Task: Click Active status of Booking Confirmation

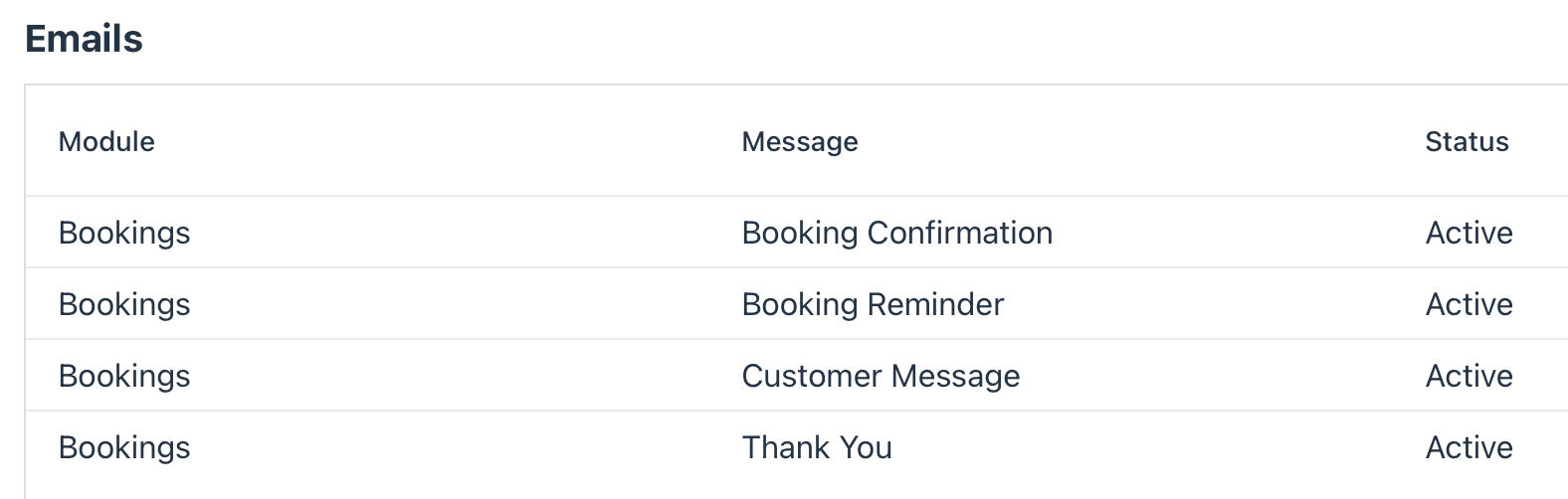Action: tap(1470, 233)
